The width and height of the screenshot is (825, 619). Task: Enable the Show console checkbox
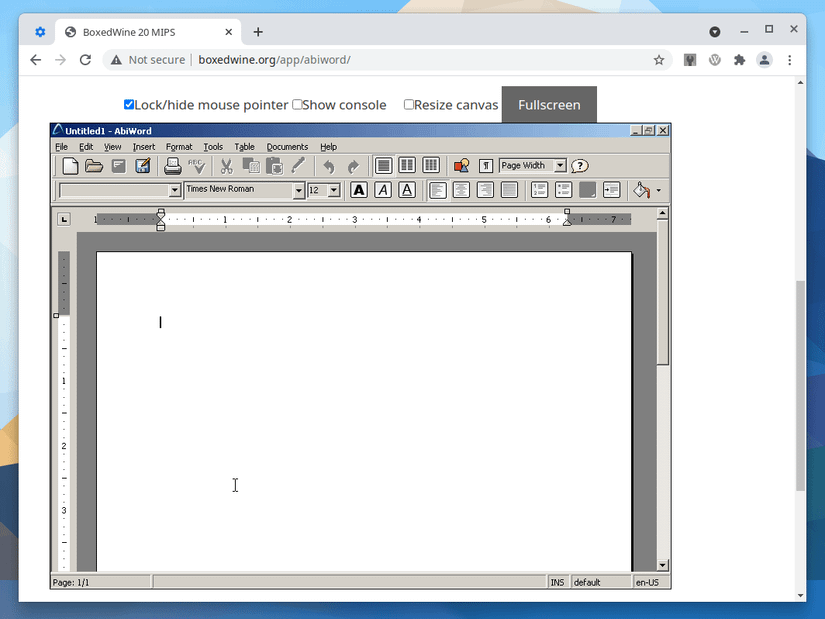(x=297, y=104)
